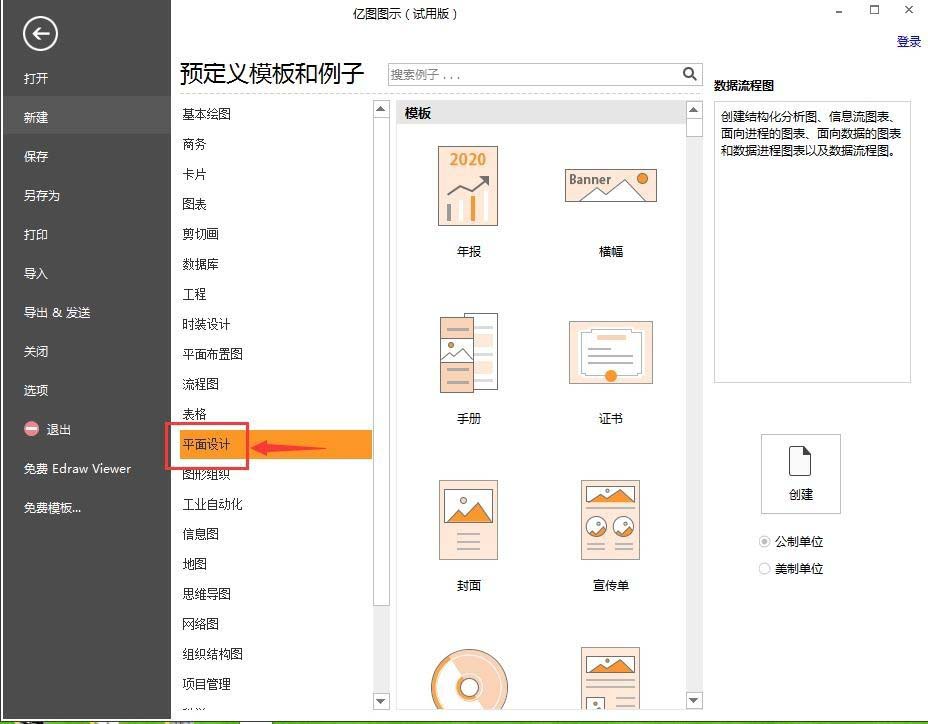928x724 pixels.
Task: Select the 组织结构图 category
Action: point(215,654)
